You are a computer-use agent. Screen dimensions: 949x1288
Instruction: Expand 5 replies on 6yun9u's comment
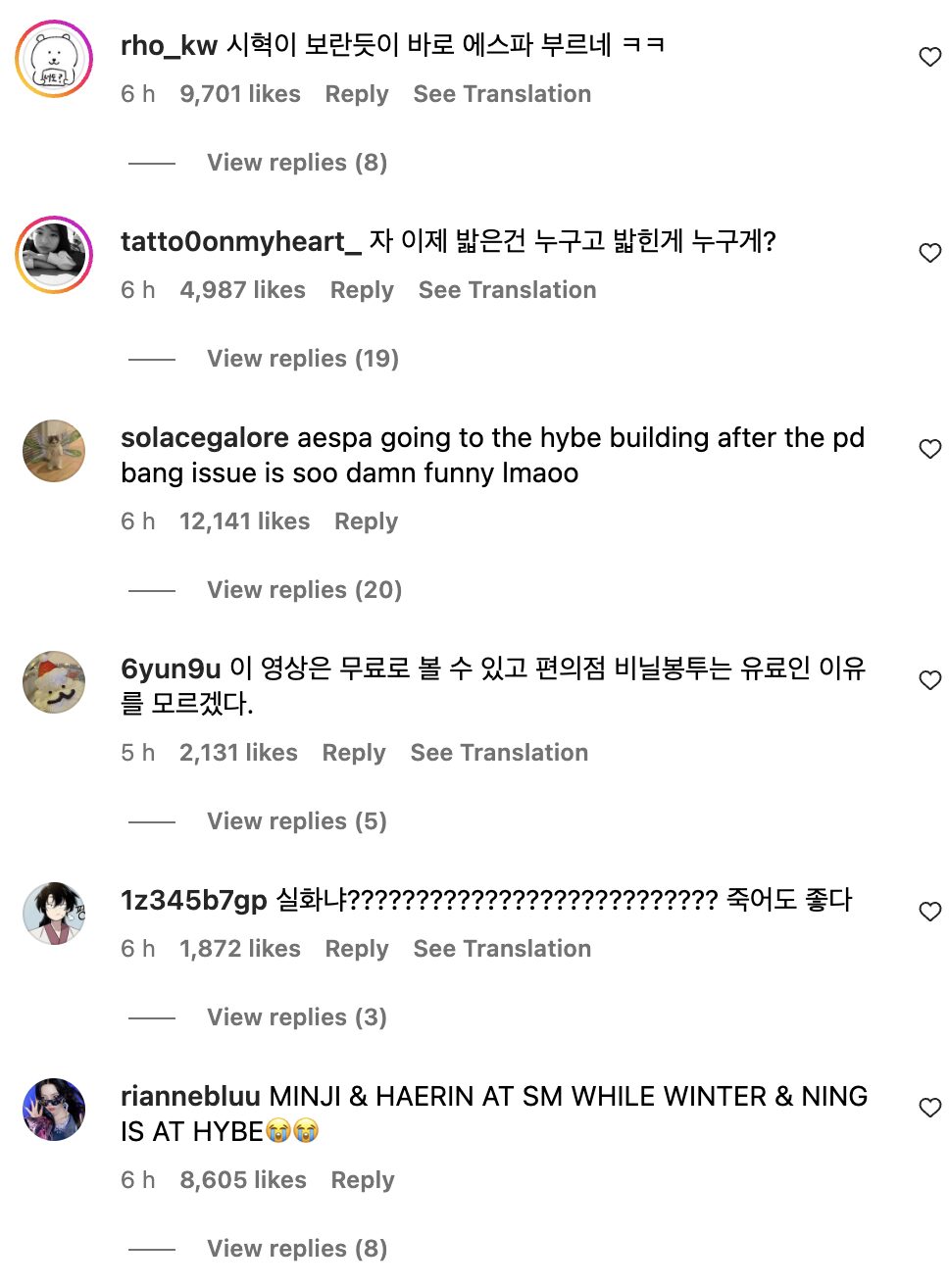pyautogui.click(x=296, y=821)
